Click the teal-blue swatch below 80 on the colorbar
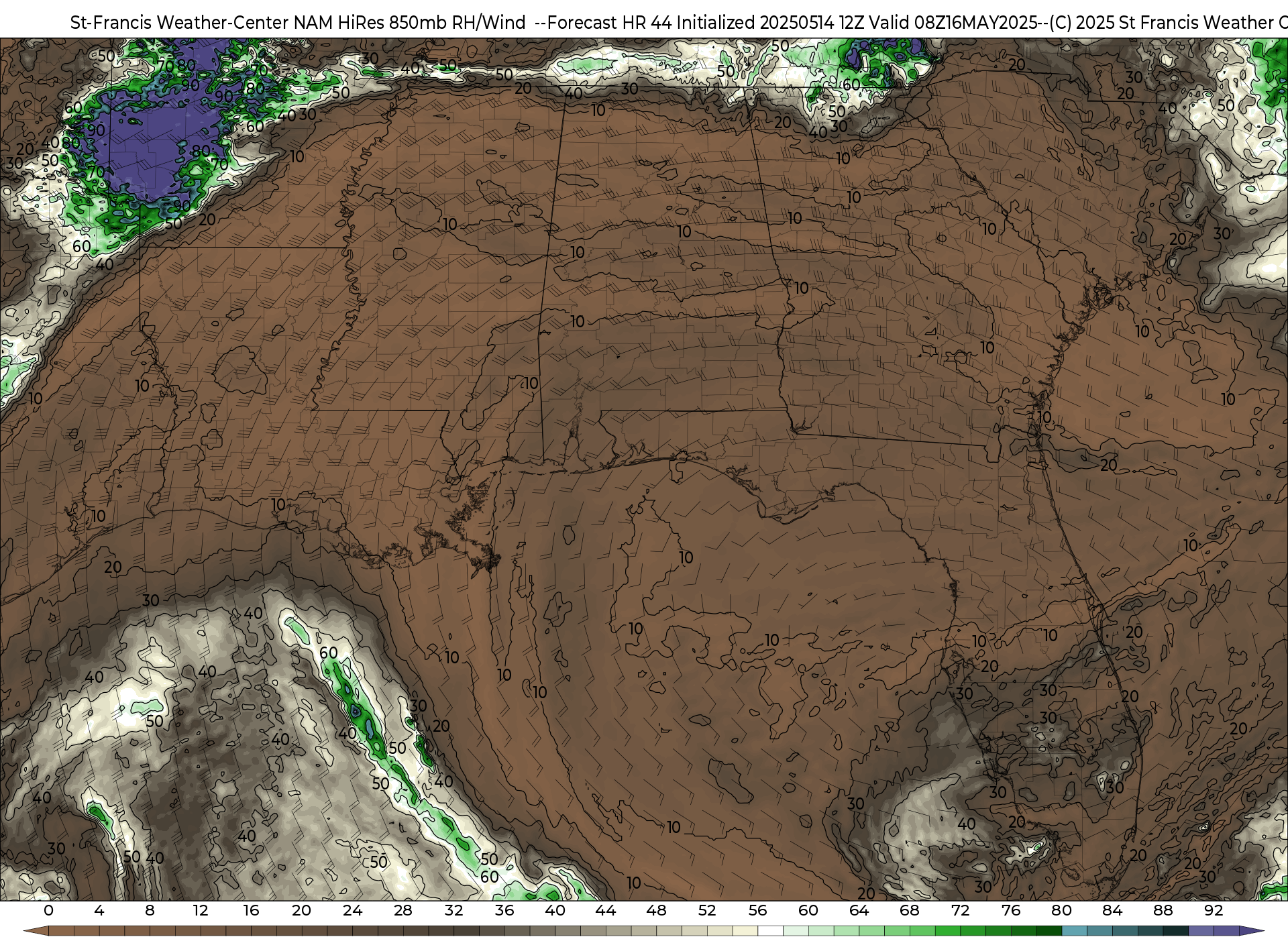This screenshot has height=939, width=1288. click(x=1074, y=931)
